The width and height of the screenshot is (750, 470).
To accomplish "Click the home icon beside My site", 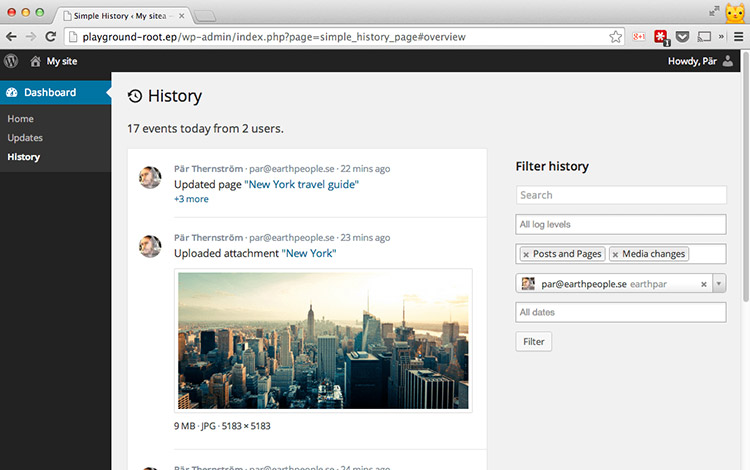I will click(35, 61).
